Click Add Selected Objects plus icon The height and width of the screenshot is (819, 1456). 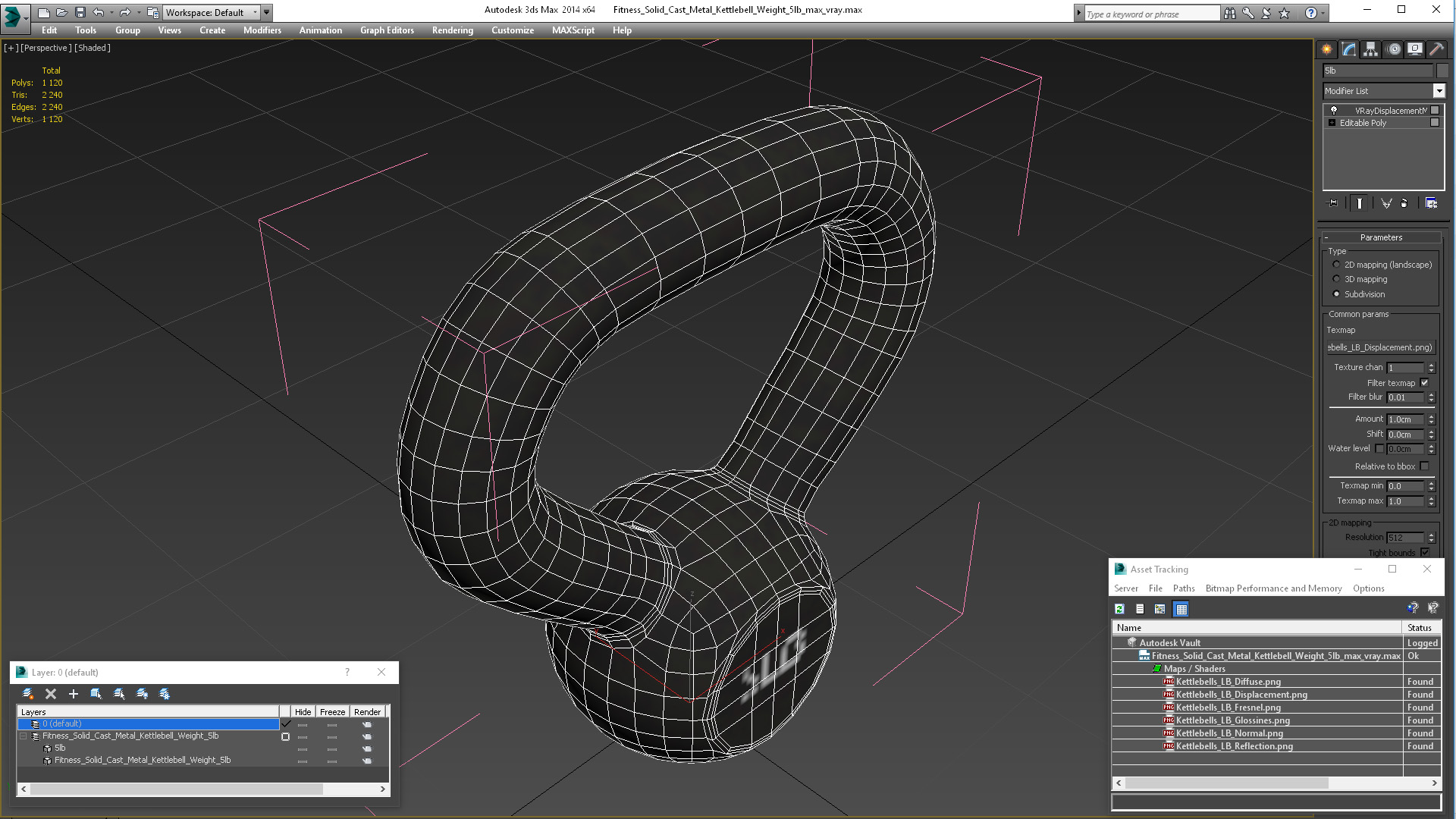74,694
